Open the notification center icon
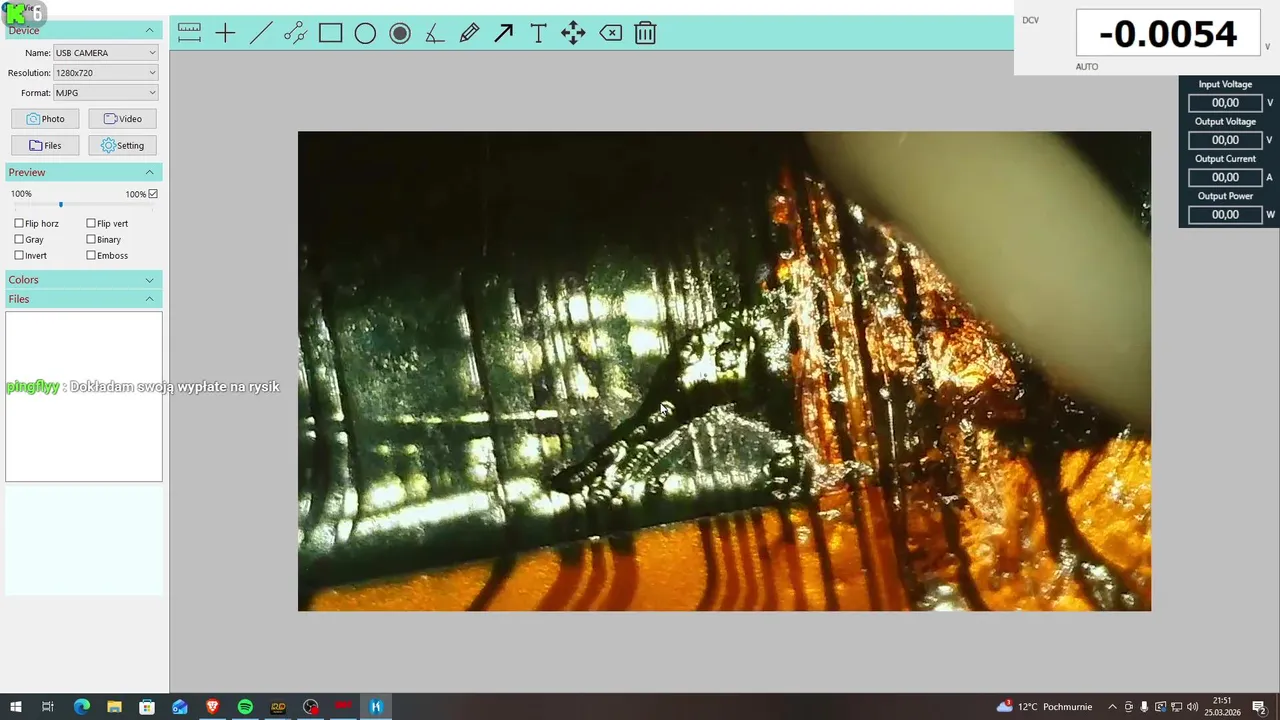Image resolution: width=1280 pixels, height=720 pixels. point(1259,707)
